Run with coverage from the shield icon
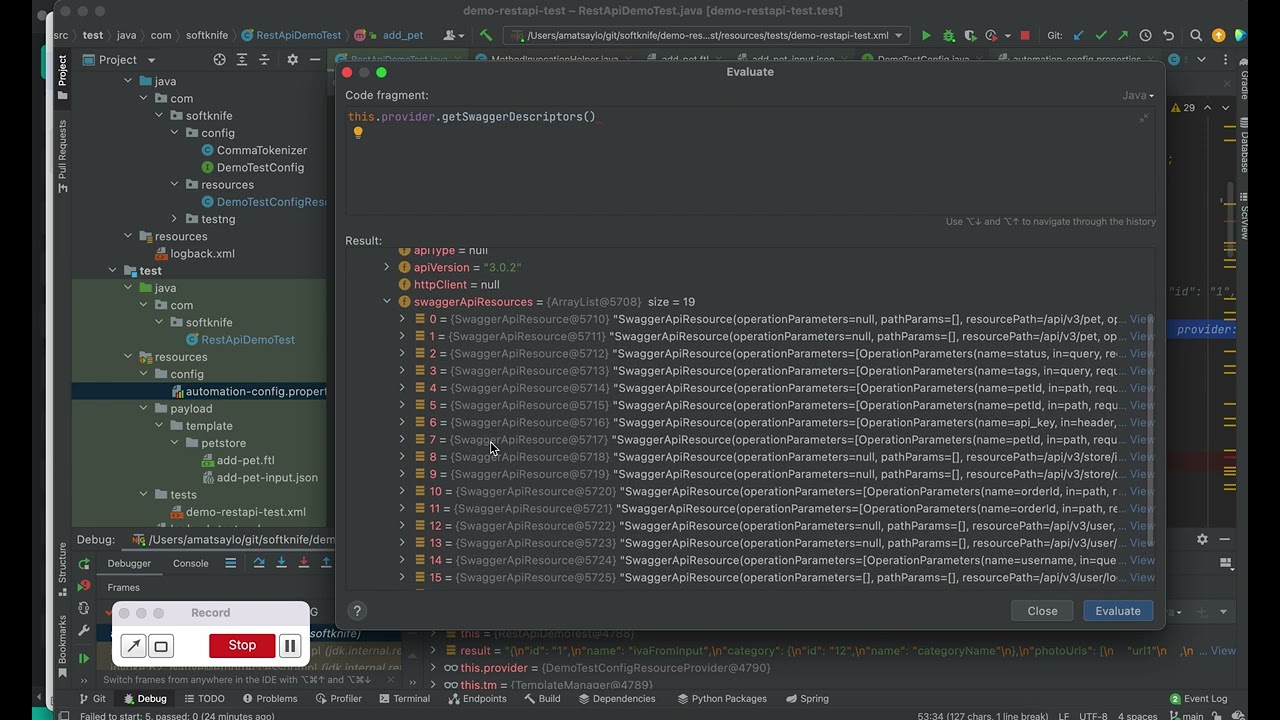 [970, 35]
